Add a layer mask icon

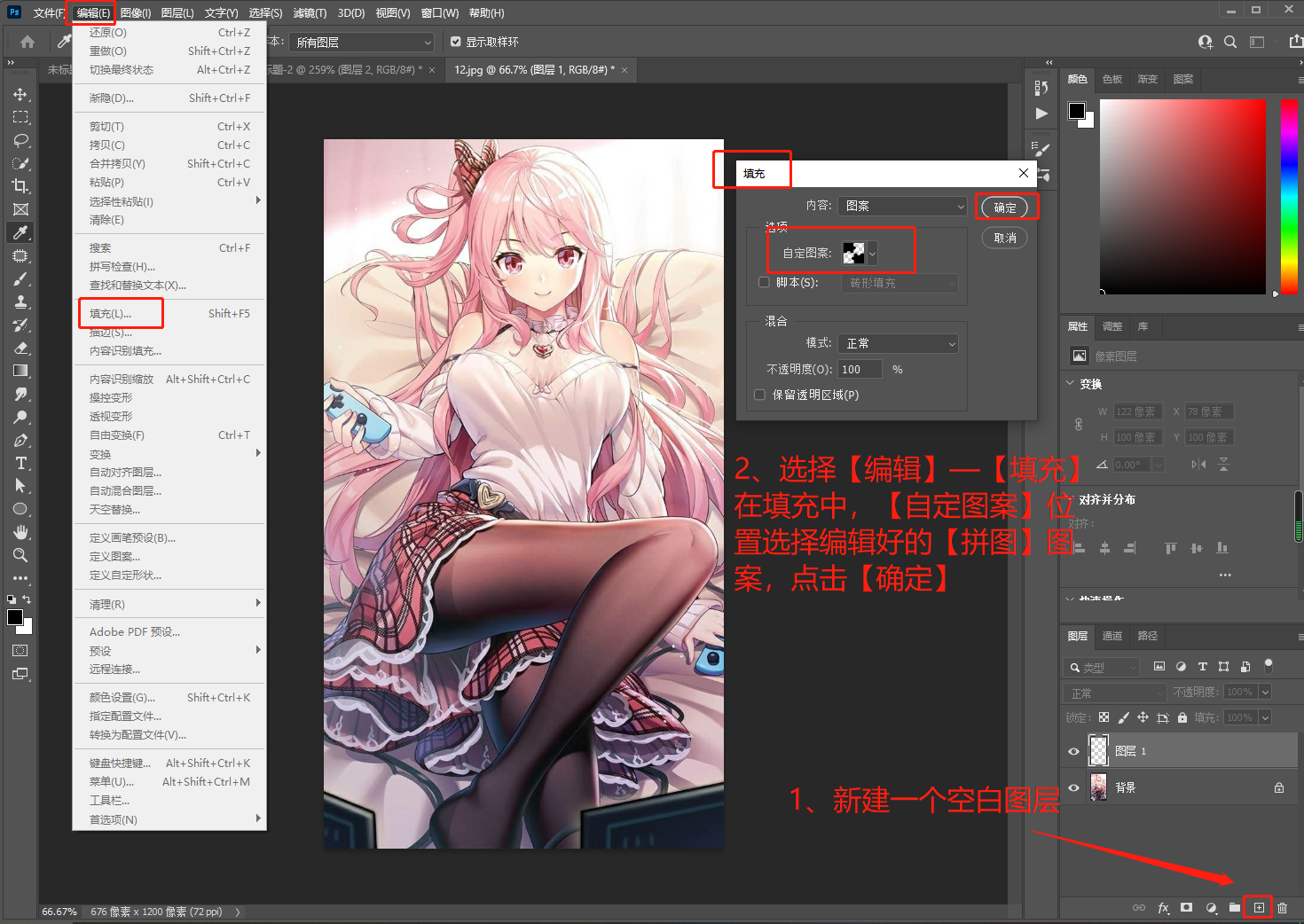tap(1187, 907)
